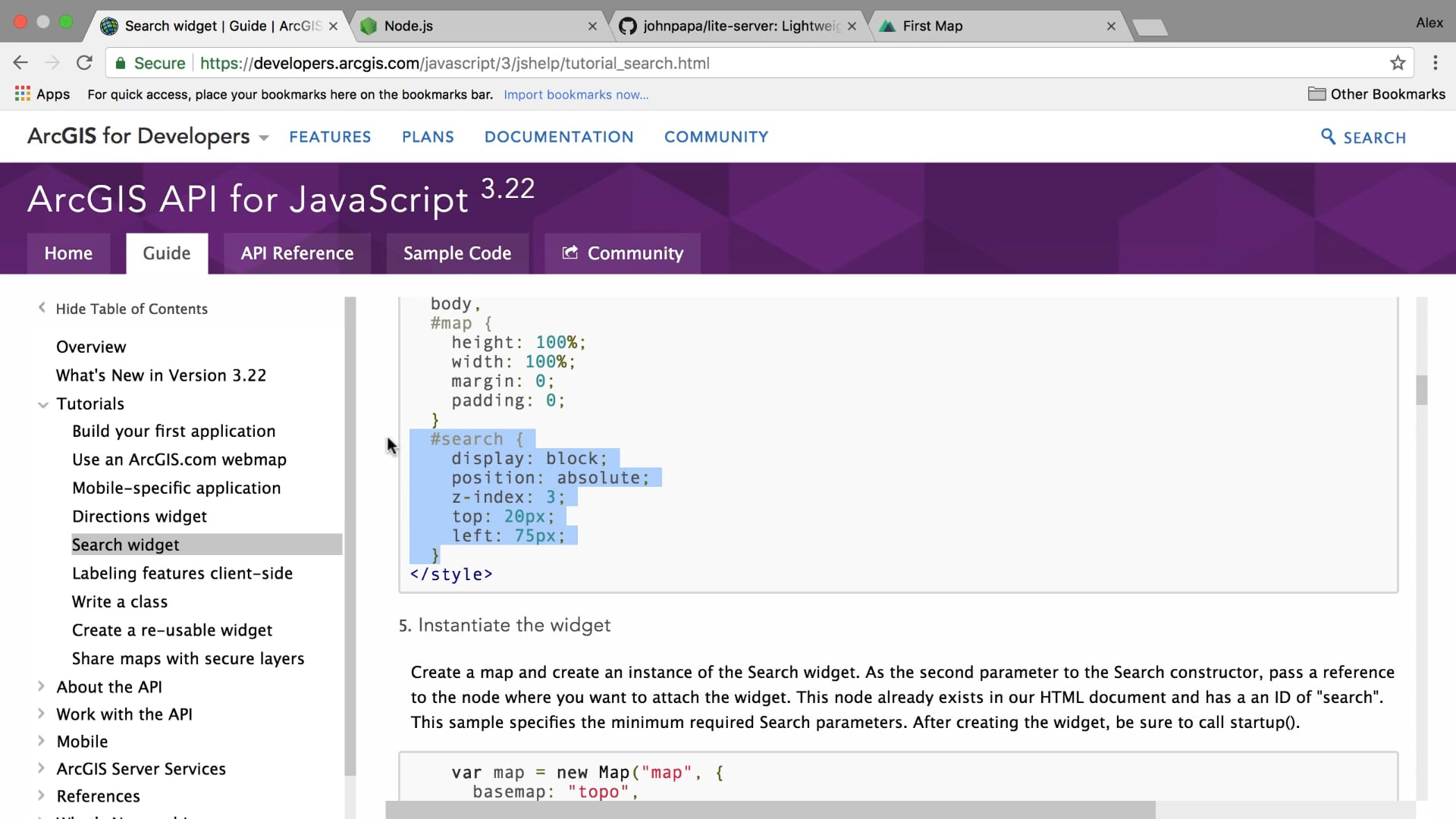This screenshot has width=1456, height=819.
Task: Open the ArcGIS for Developers dropdown arrow
Action: [x=264, y=138]
